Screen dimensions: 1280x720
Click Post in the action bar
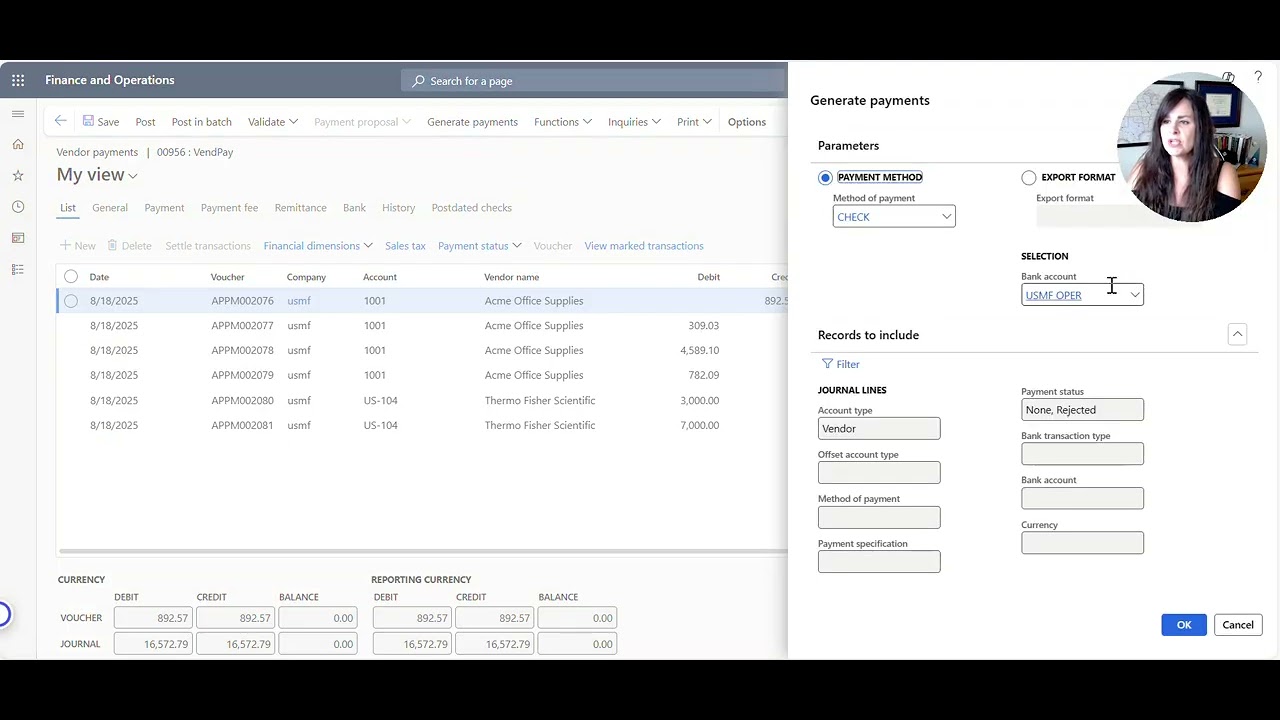(145, 122)
